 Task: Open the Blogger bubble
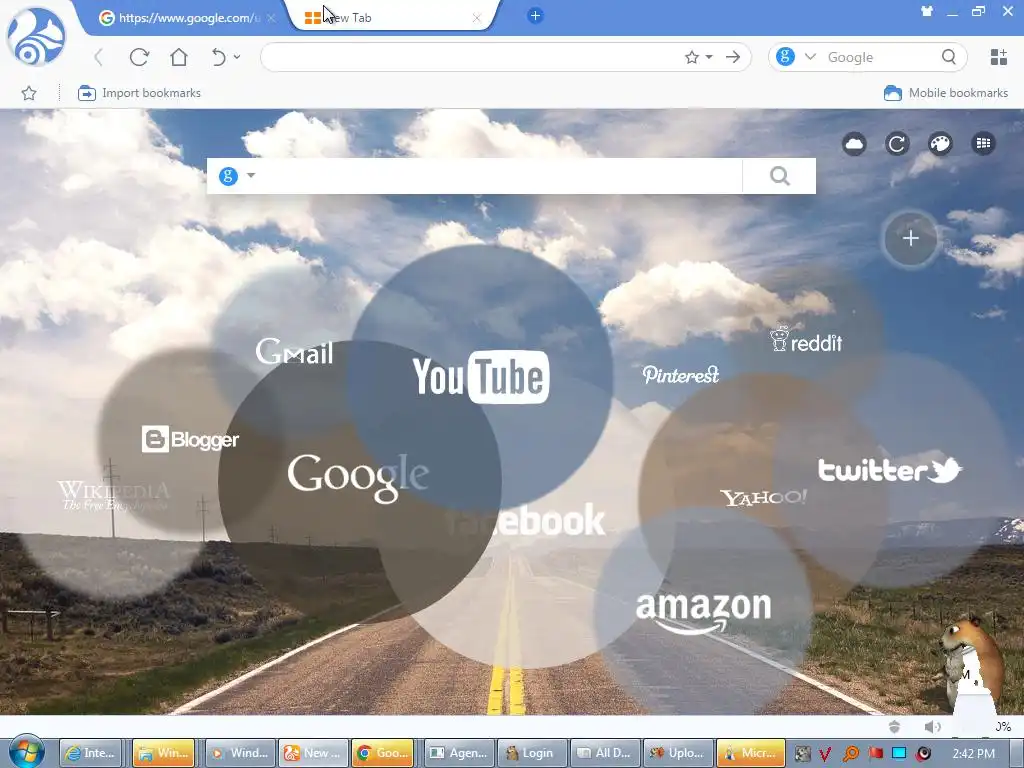[190, 439]
